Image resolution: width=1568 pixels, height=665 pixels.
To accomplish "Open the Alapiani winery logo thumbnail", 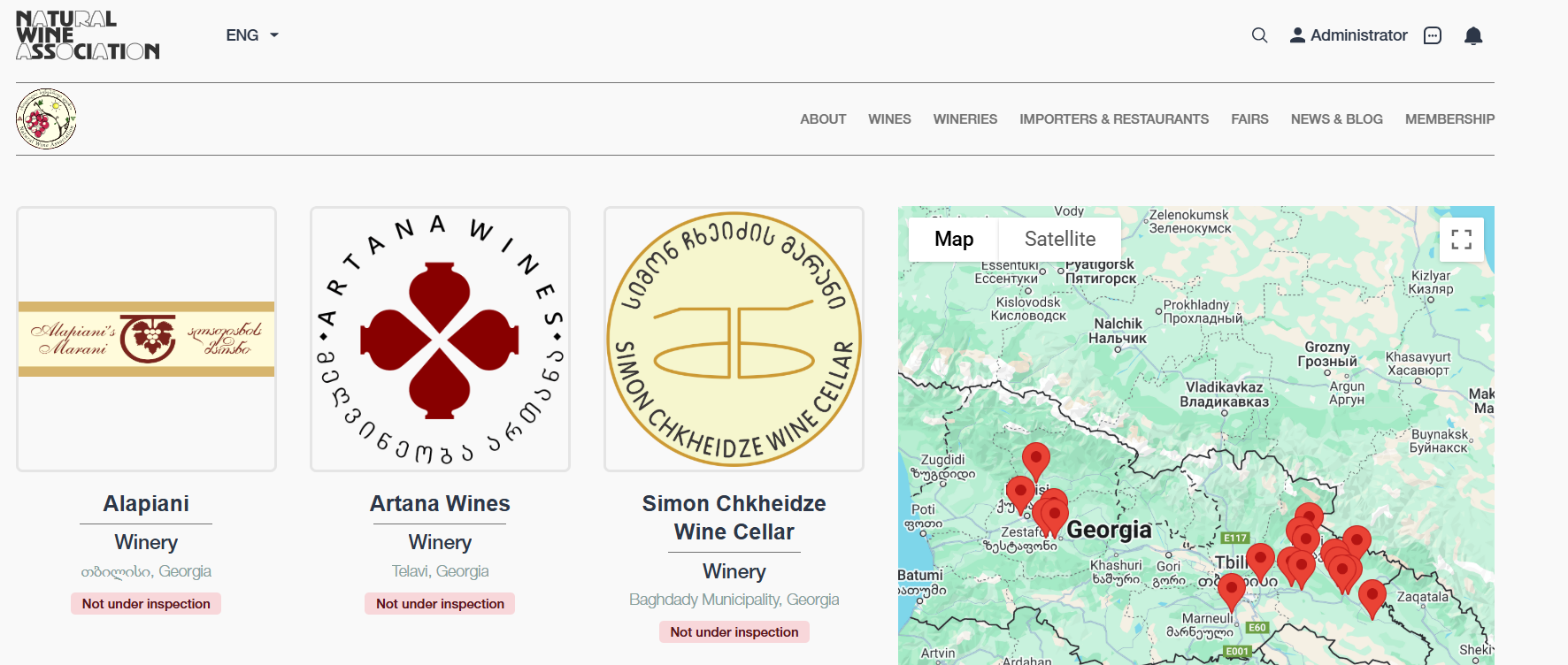I will pyautogui.click(x=146, y=340).
